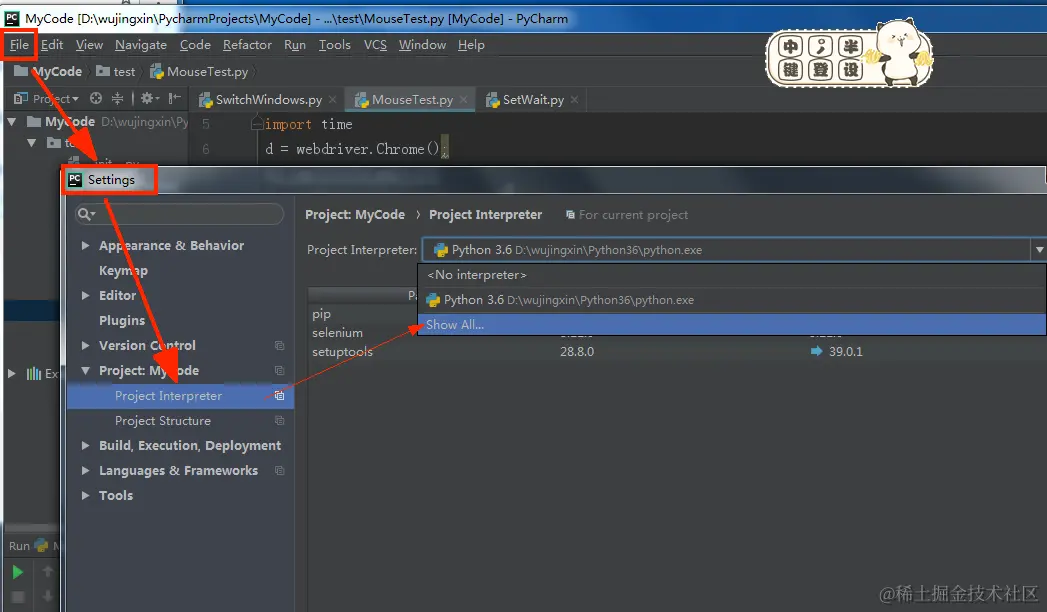The width and height of the screenshot is (1047, 612).
Task: Click the setuptools upgrade arrow icon
Action: [x=816, y=351]
